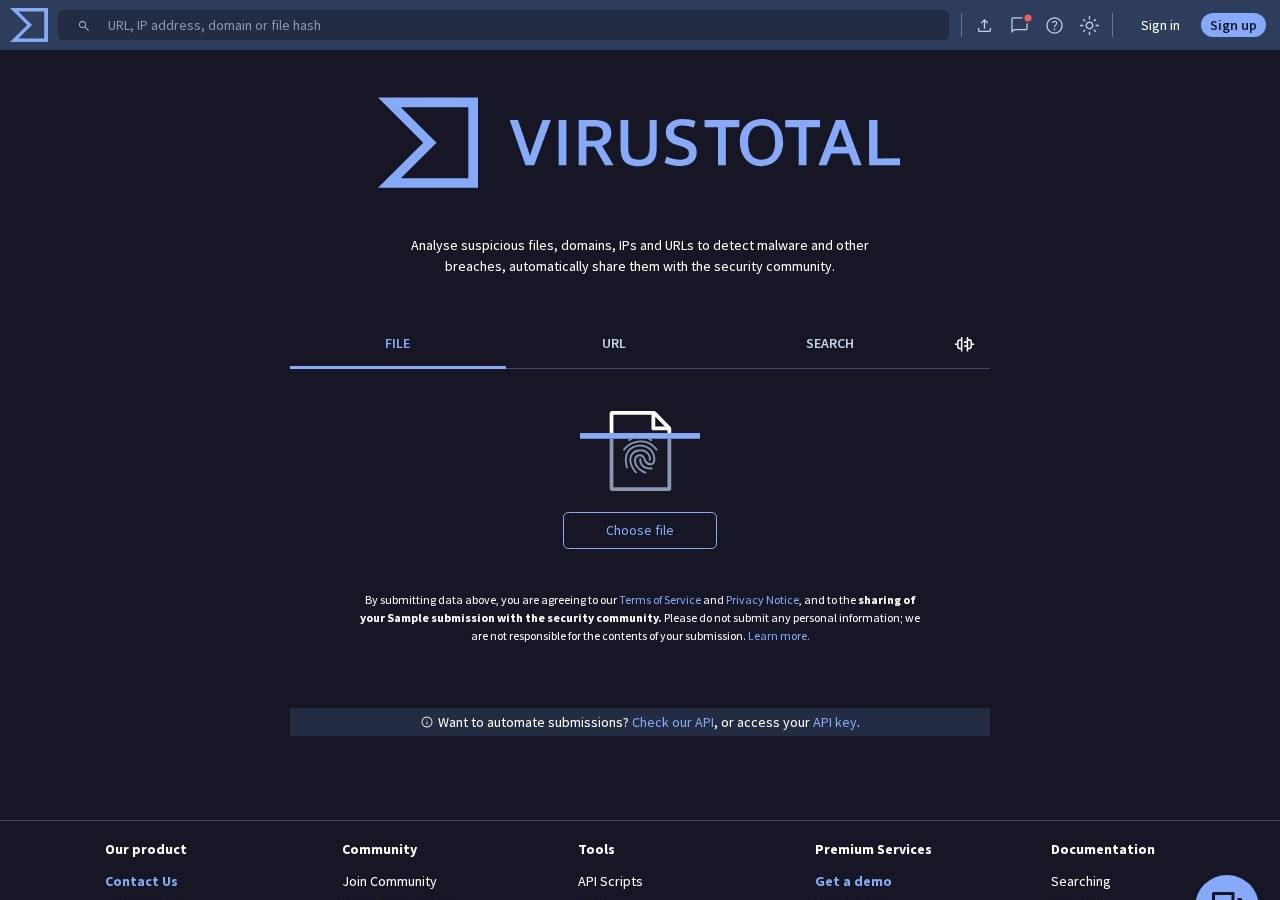Click the info icon beside automate submissions
This screenshot has width=1280, height=900.
[427, 722]
